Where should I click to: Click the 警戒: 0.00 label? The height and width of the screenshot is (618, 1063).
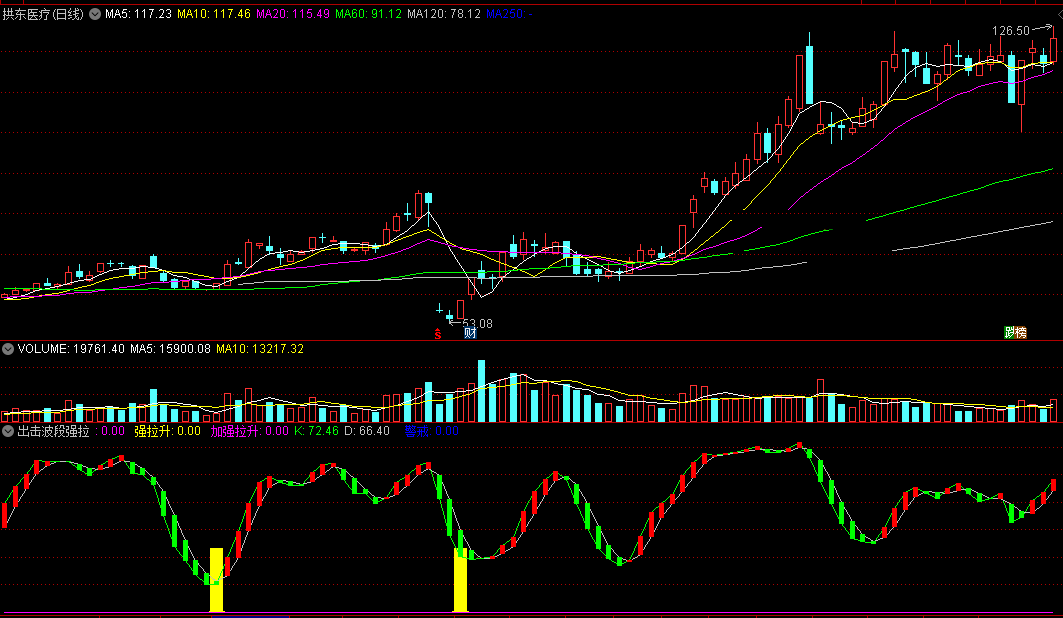[431, 431]
